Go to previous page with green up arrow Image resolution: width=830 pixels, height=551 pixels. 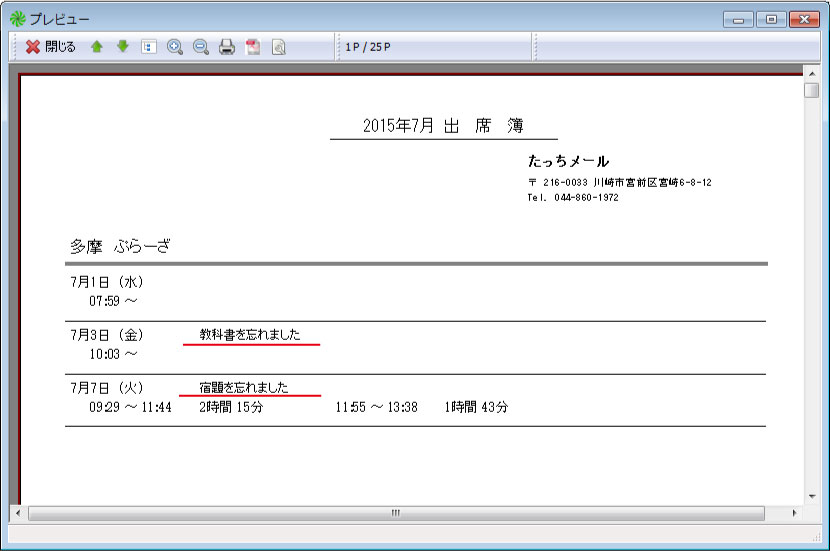pyautogui.click(x=96, y=47)
